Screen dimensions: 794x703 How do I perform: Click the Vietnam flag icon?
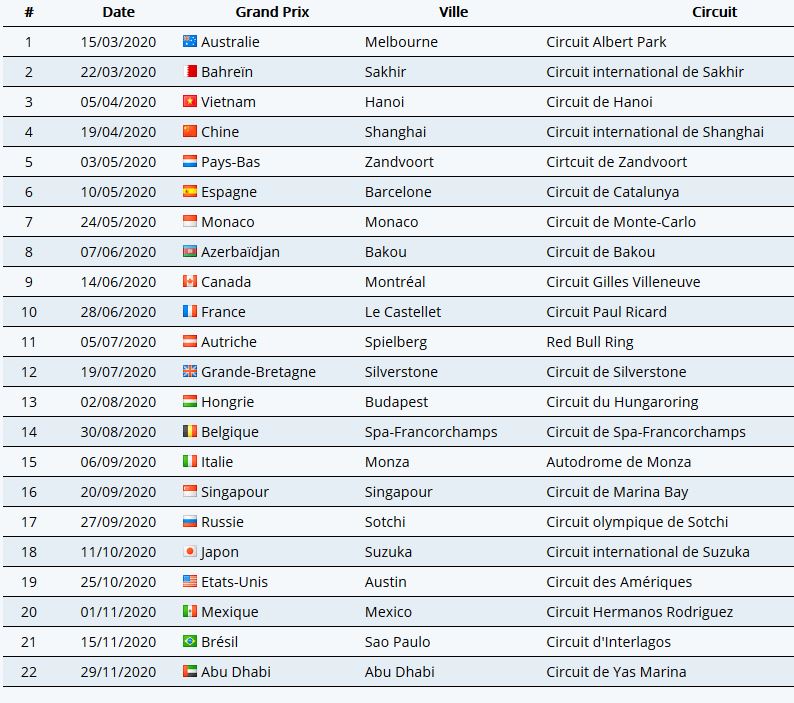pos(190,101)
